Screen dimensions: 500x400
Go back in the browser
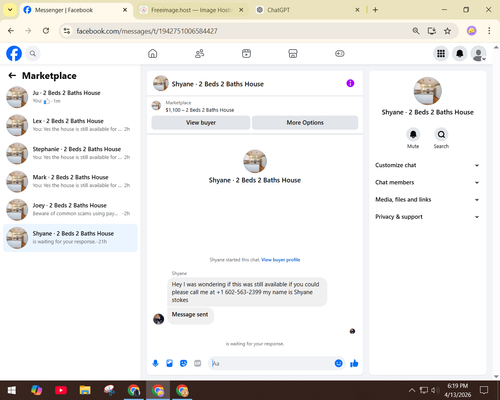[x=11, y=31]
